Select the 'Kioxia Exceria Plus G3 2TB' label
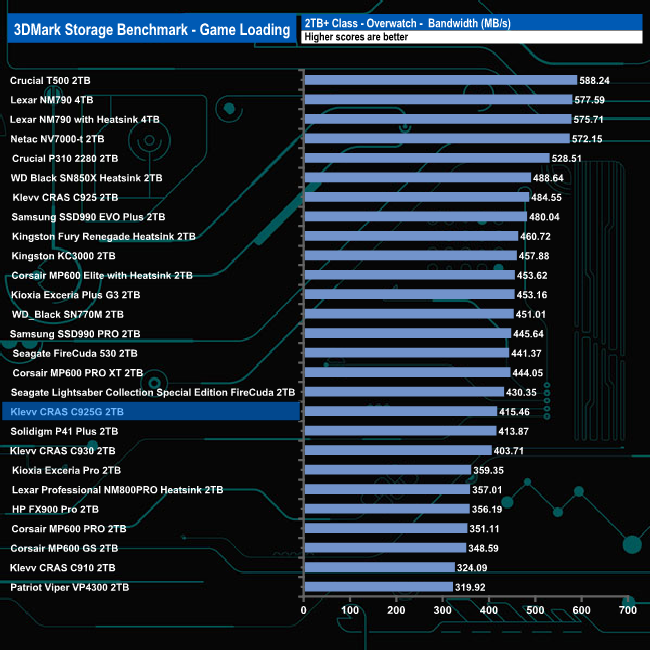Screen dimensions: 650x650 pos(75,295)
